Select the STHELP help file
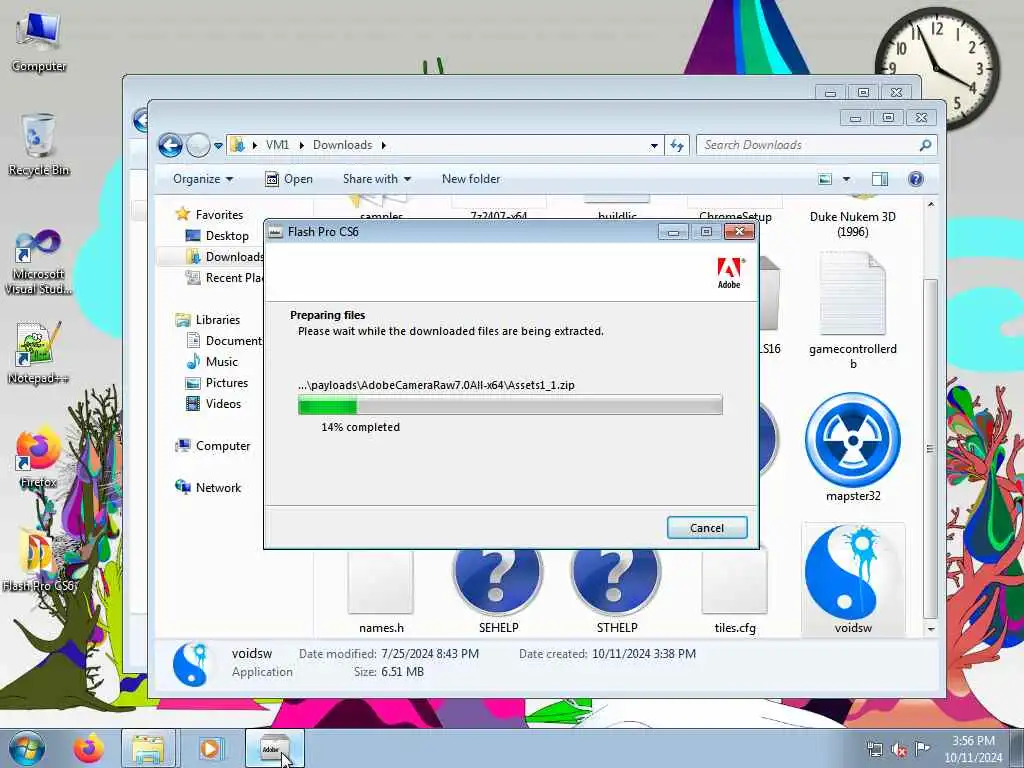 coord(616,591)
